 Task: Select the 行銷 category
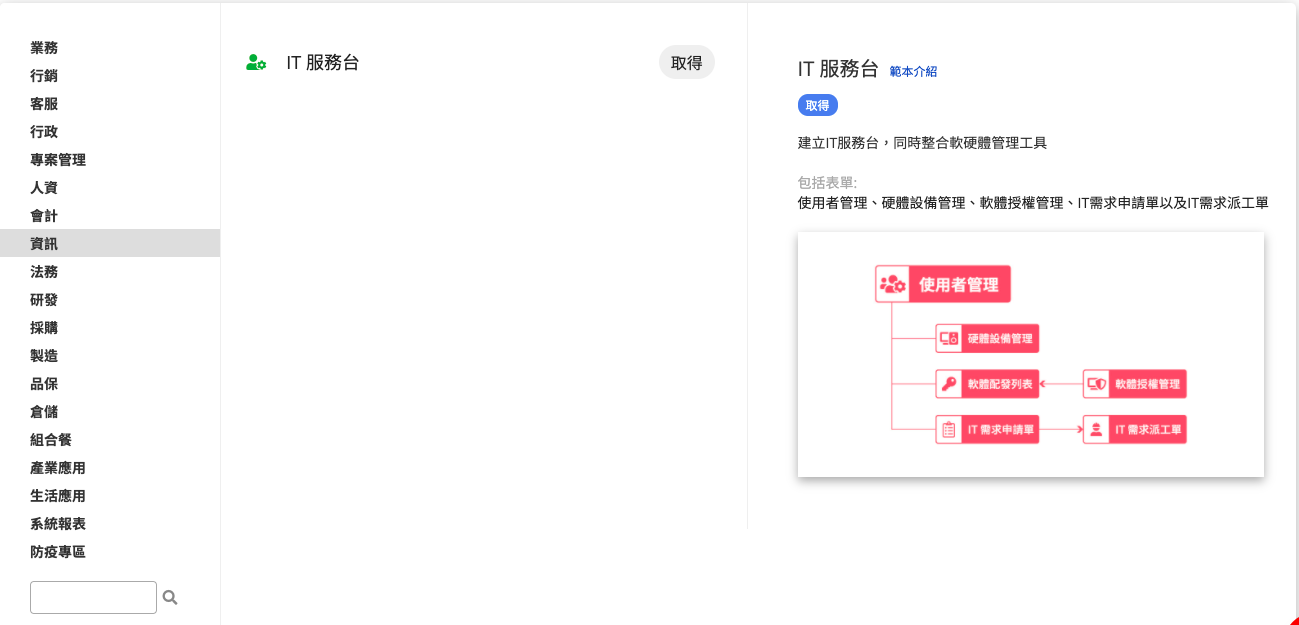pos(44,76)
